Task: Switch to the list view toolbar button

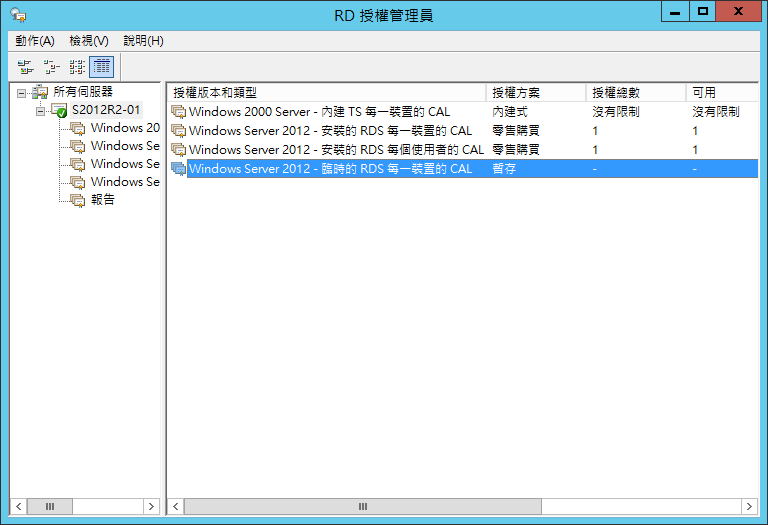Action: point(76,67)
